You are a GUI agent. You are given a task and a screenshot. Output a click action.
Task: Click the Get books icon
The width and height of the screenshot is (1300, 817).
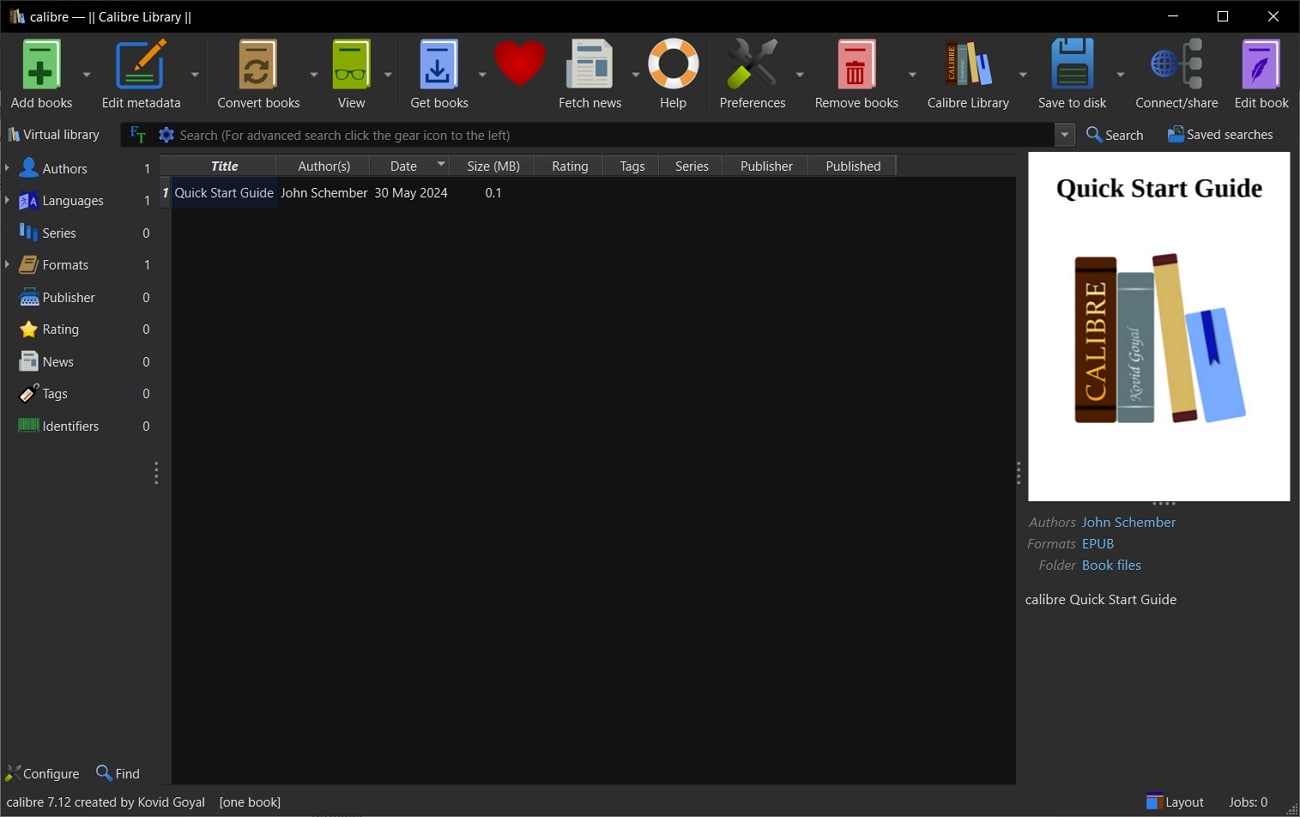[439, 65]
